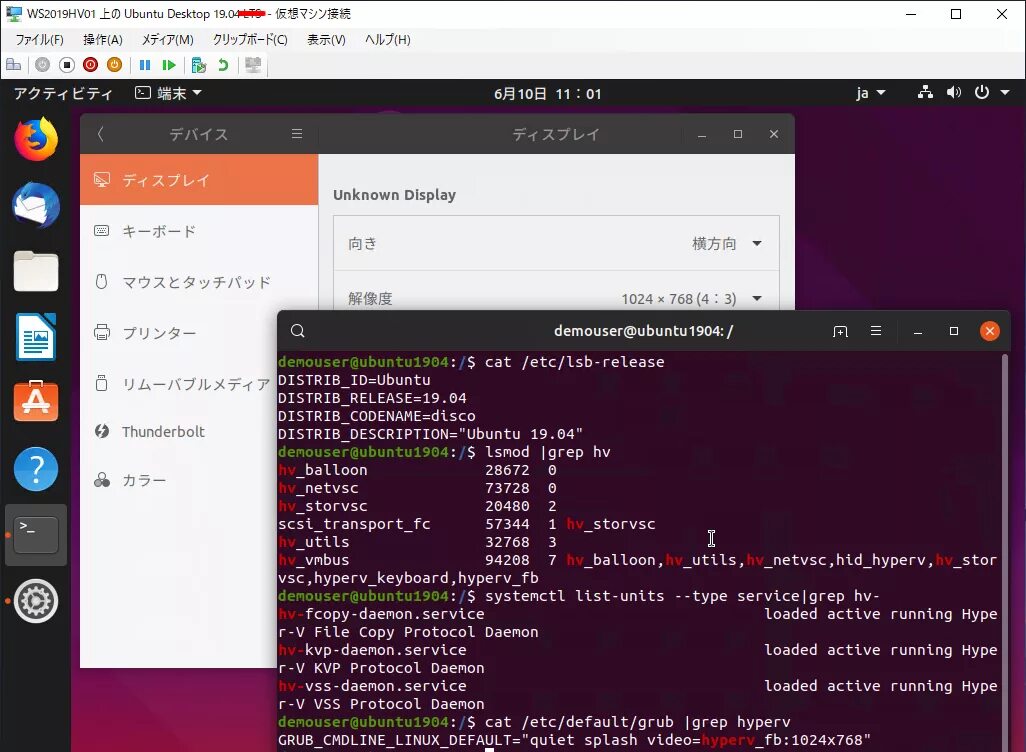Image resolution: width=1026 pixels, height=752 pixels.
Task: Select キーボード in Settings sidebar
Action: tap(199, 231)
